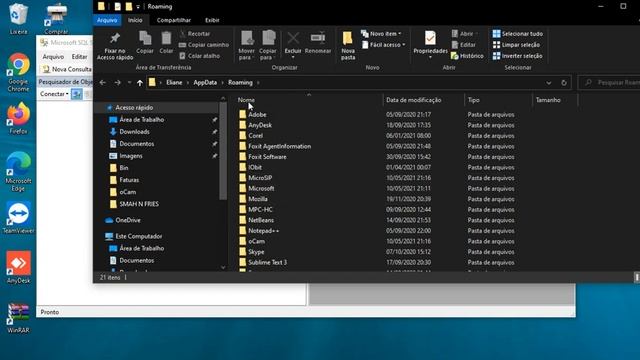
Task: Select the Mozilla folder
Action: click(258, 199)
